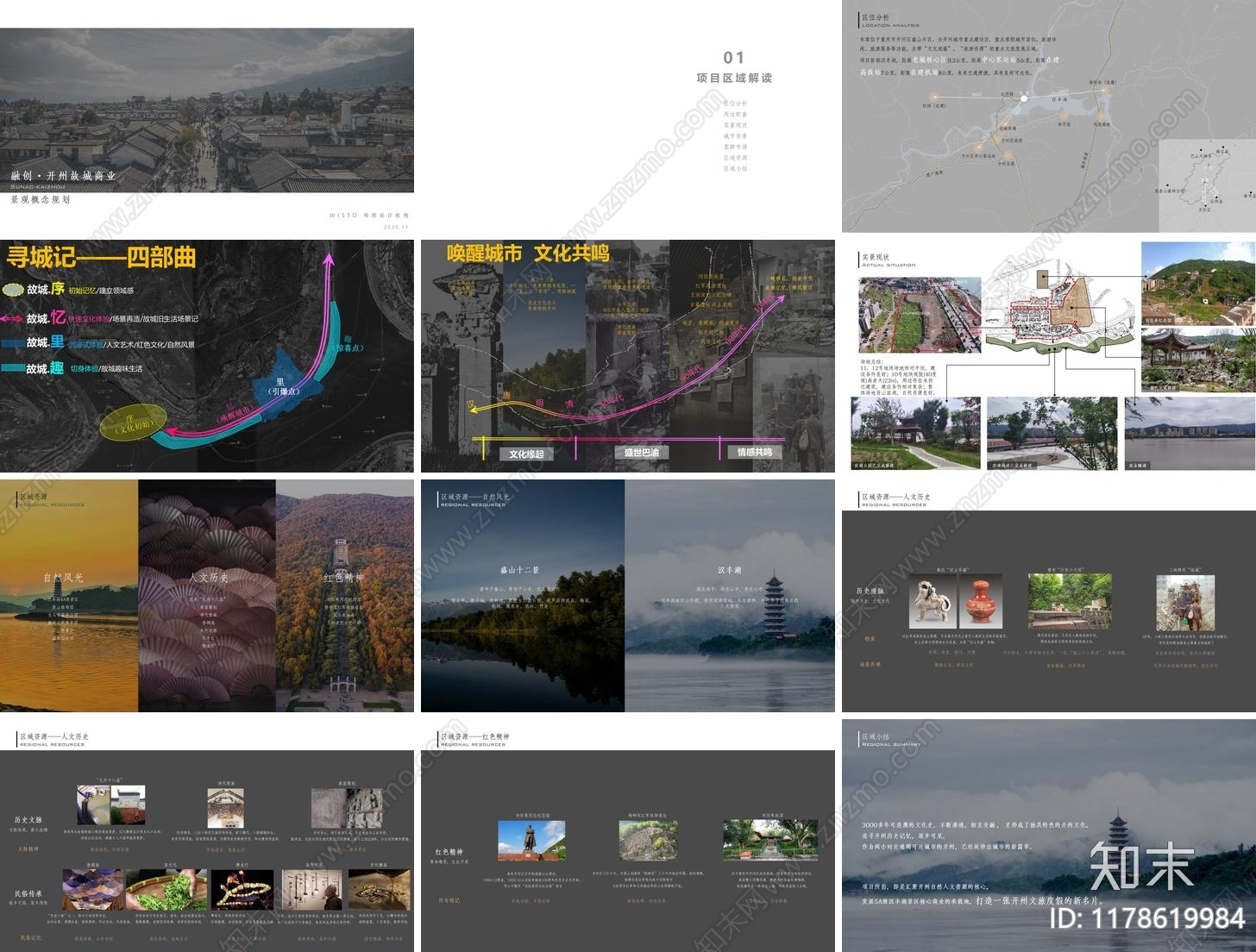Select the '故城.里' legend entry

pos(98,343)
